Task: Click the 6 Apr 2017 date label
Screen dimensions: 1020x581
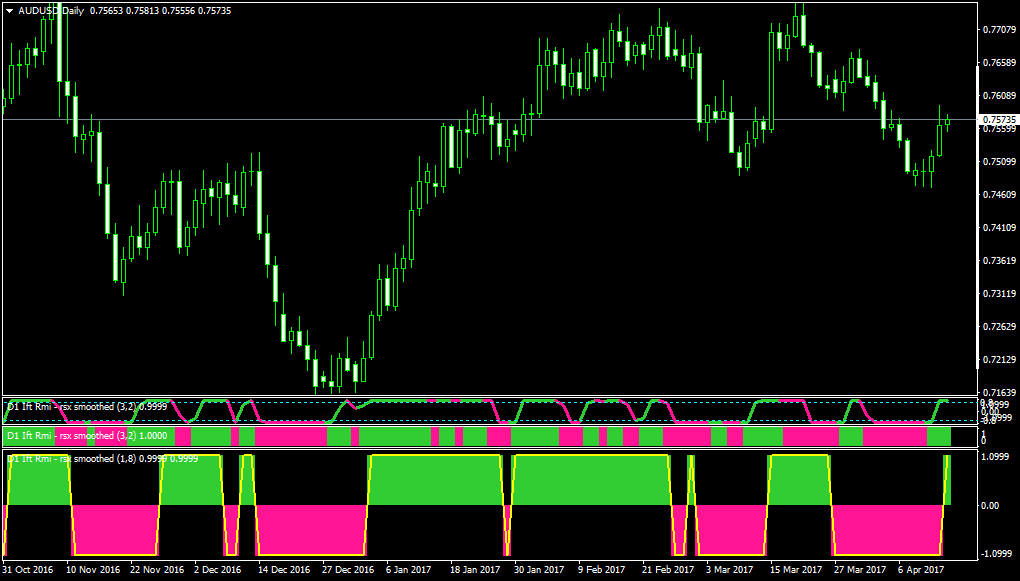Action: [921, 569]
